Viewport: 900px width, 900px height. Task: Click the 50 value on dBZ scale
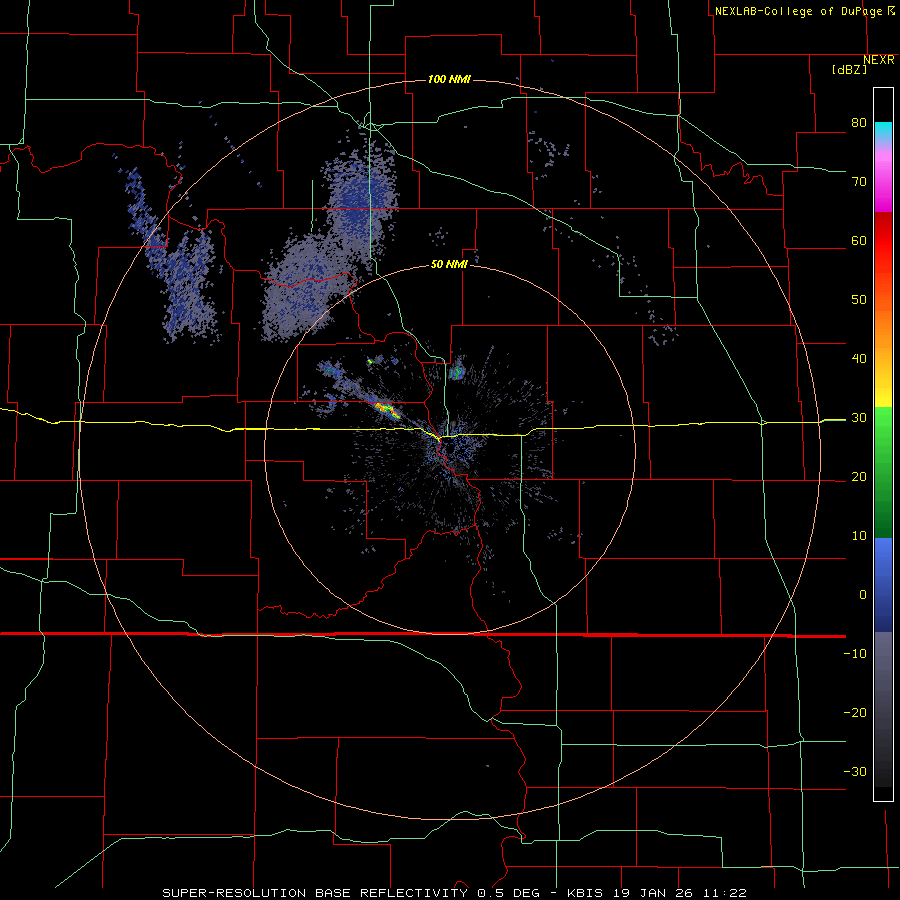click(859, 300)
